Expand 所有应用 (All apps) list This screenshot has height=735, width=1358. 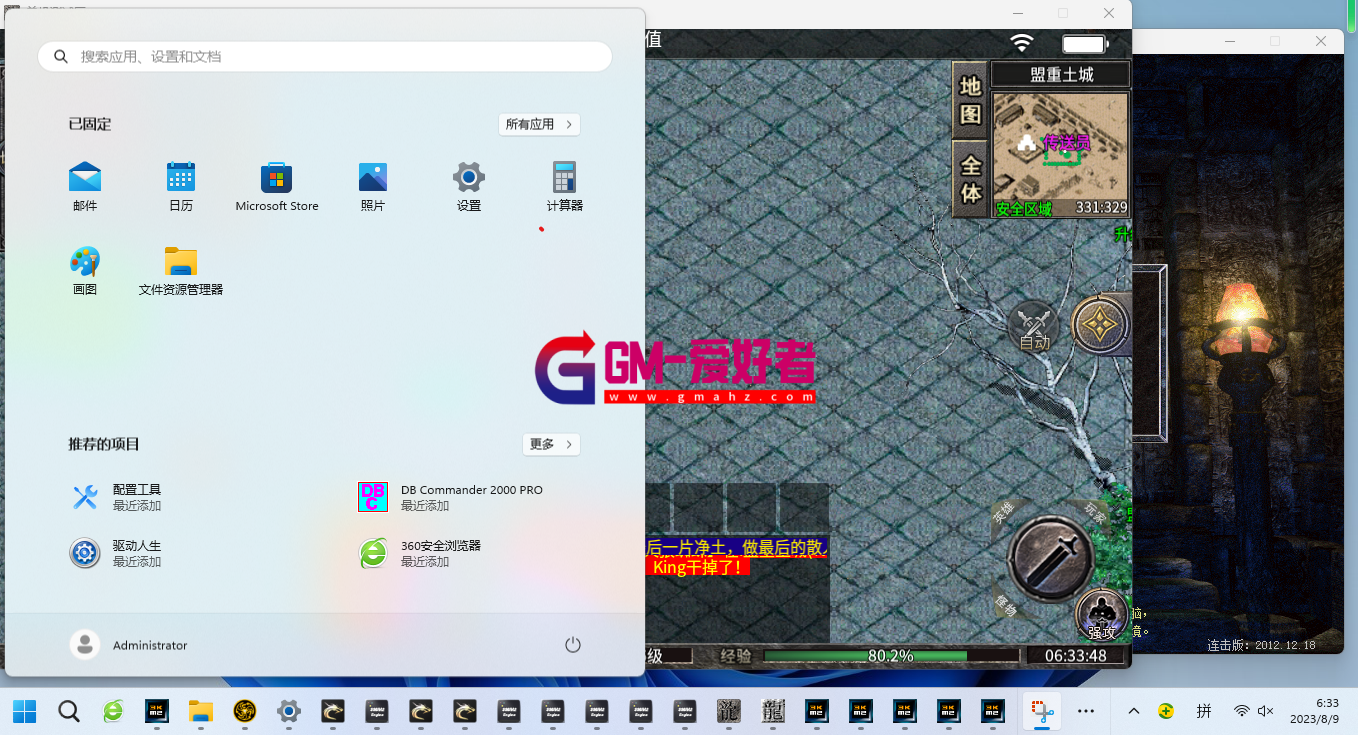tap(540, 124)
